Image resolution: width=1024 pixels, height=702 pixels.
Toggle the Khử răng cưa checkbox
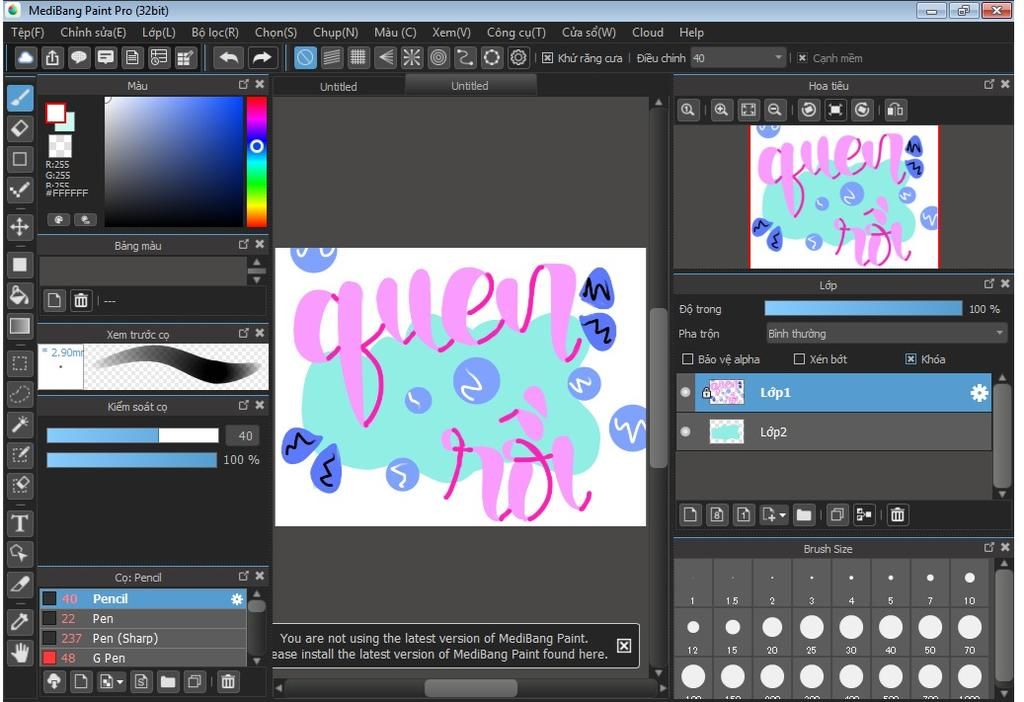pos(547,58)
